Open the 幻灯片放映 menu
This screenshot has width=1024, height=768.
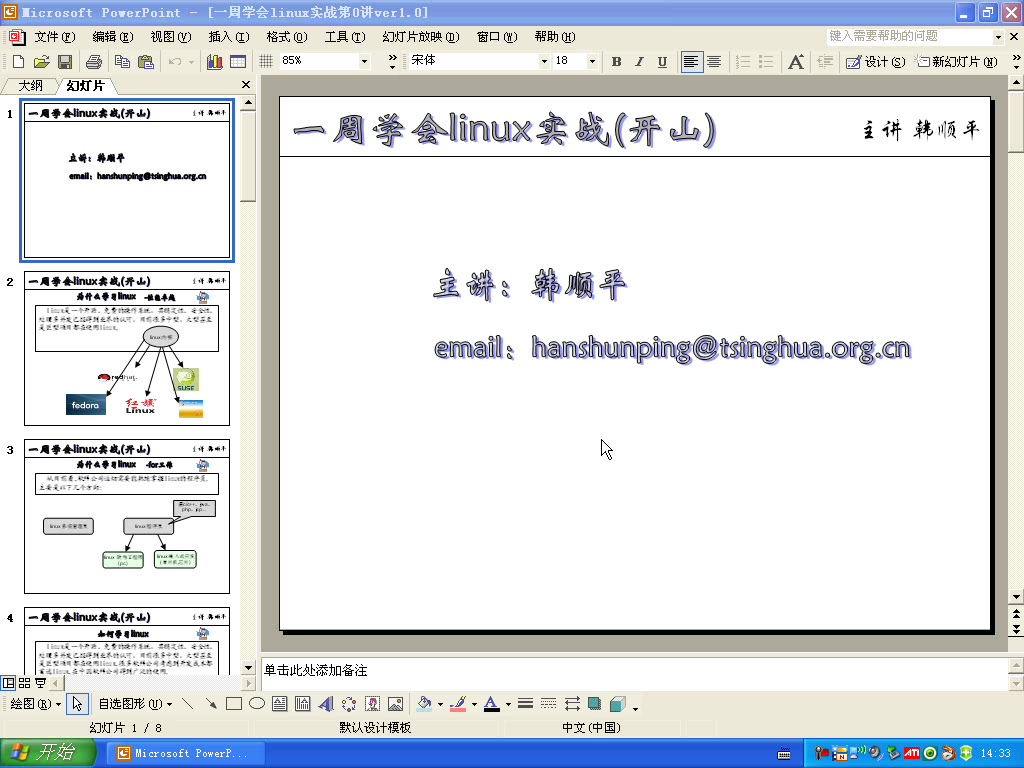(x=421, y=37)
